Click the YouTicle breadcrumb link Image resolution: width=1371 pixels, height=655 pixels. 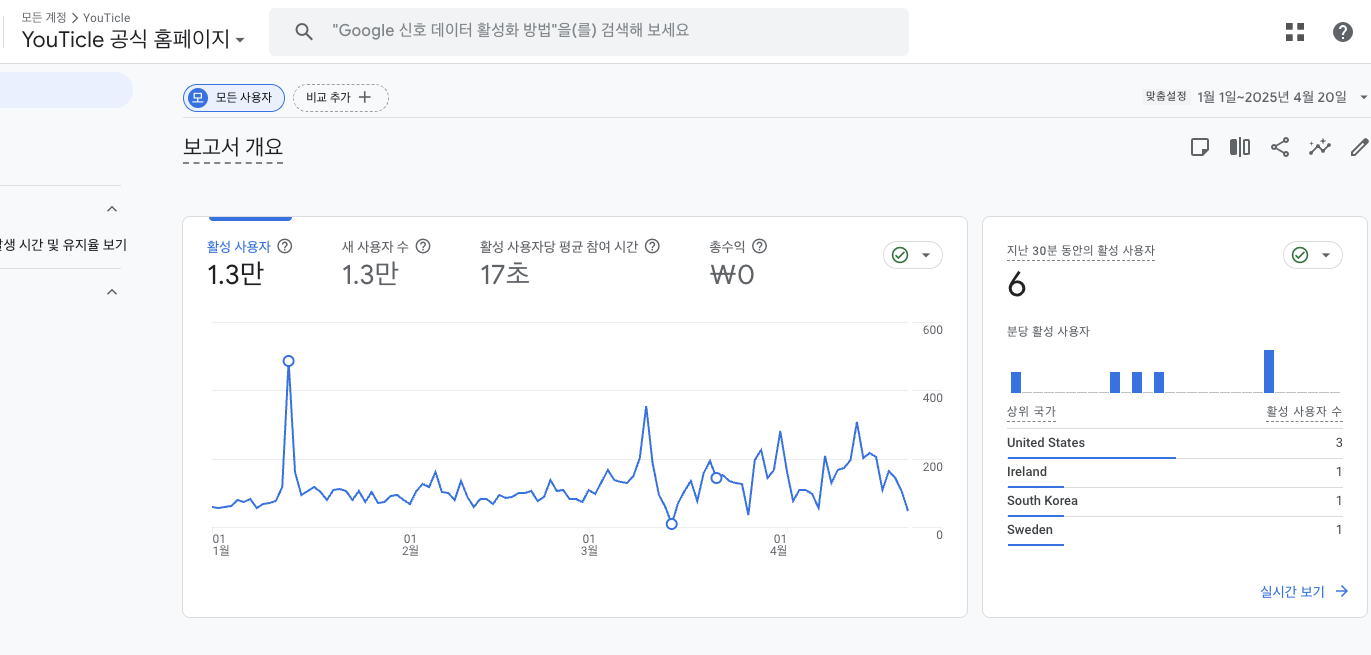pyautogui.click(x=107, y=18)
